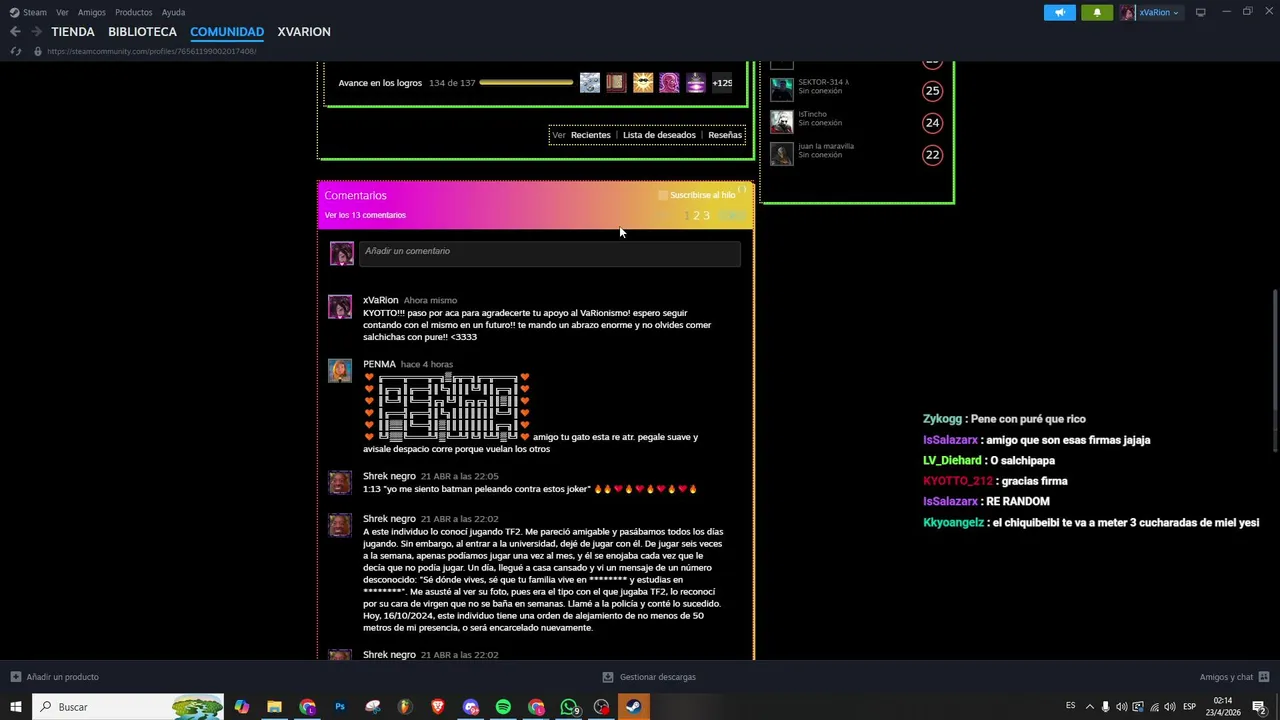
Task: Show hidden system tray icons chevron
Action: (x=1089, y=707)
